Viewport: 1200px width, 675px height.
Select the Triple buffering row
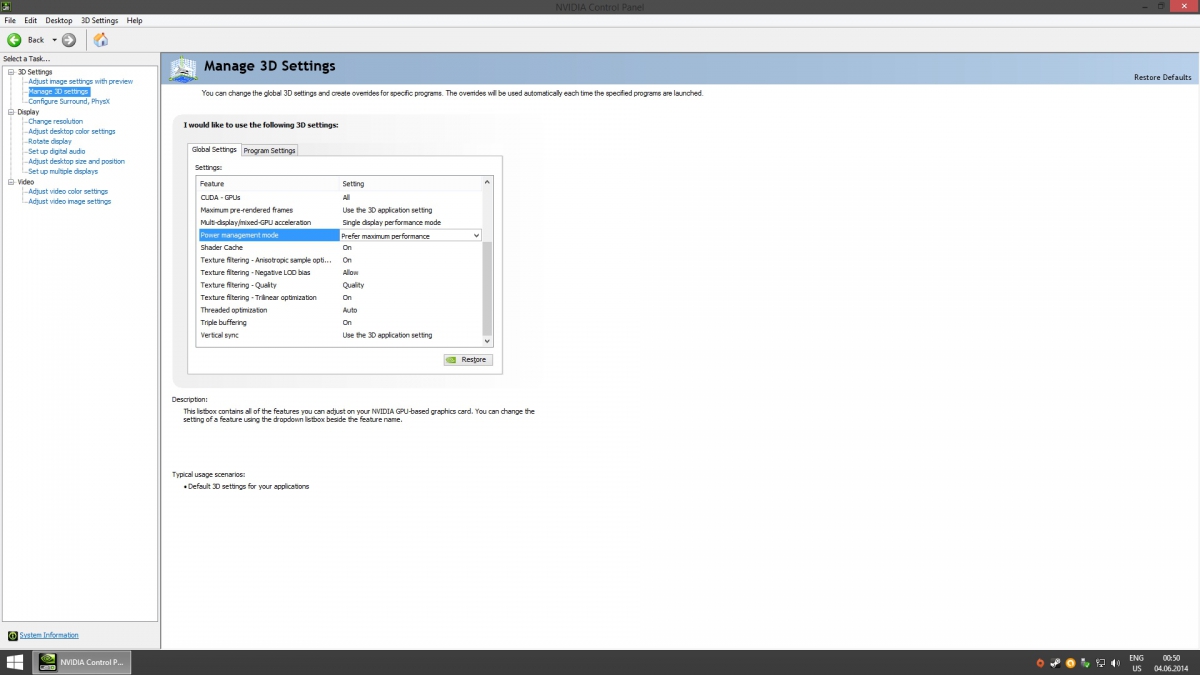click(340, 322)
